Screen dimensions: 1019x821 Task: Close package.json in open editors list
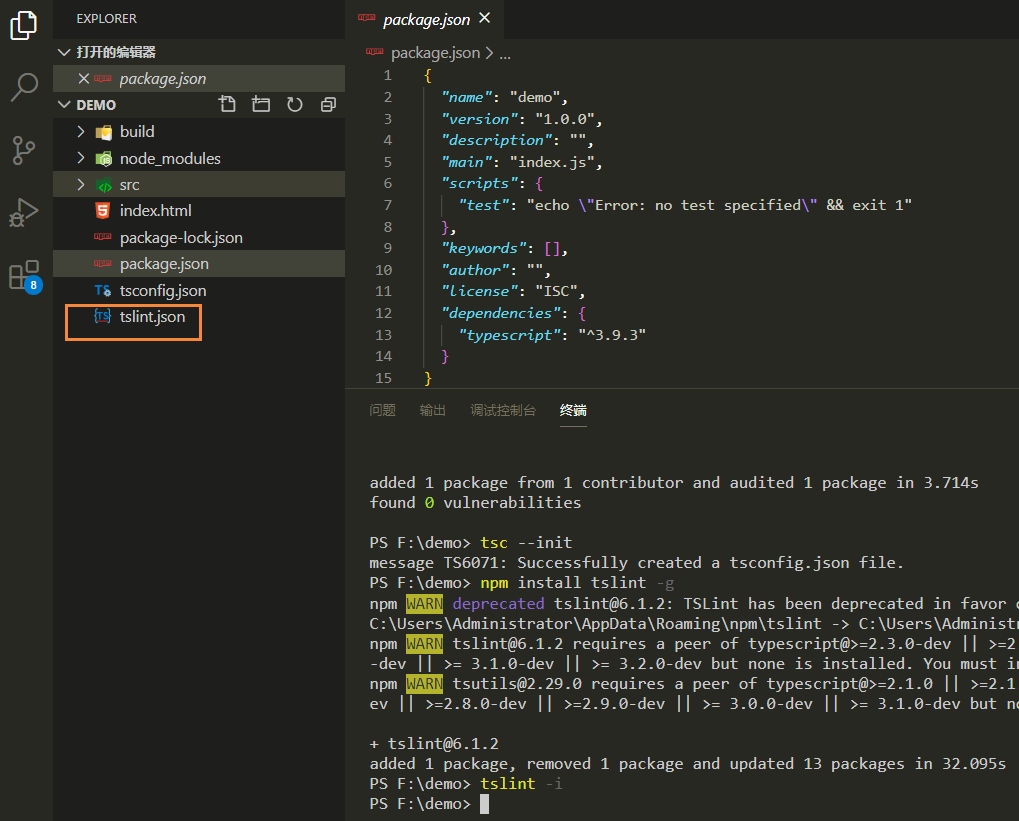point(83,79)
